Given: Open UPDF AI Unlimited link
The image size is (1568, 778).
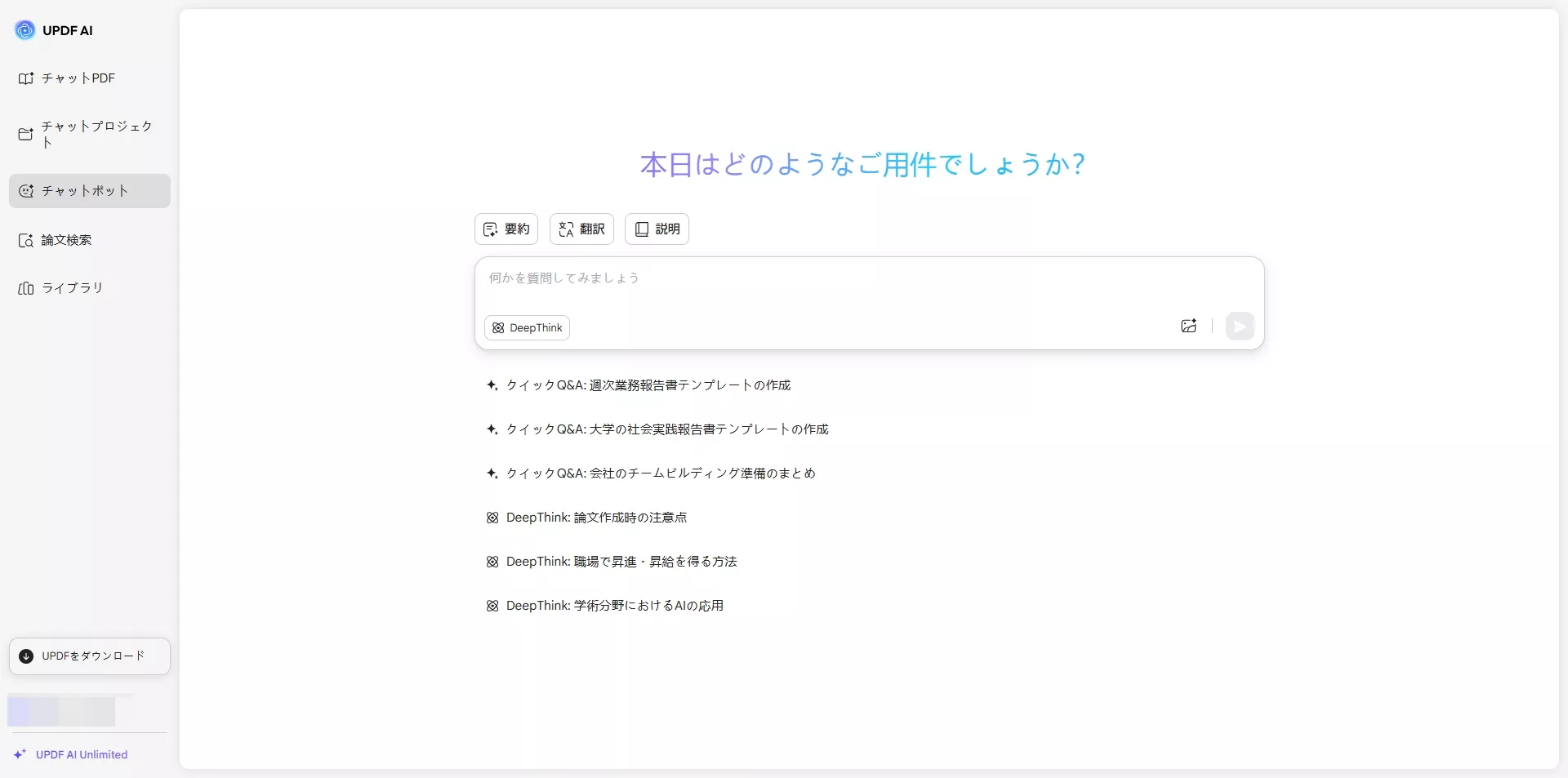Looking at the screenshot, I should [71, 755].
